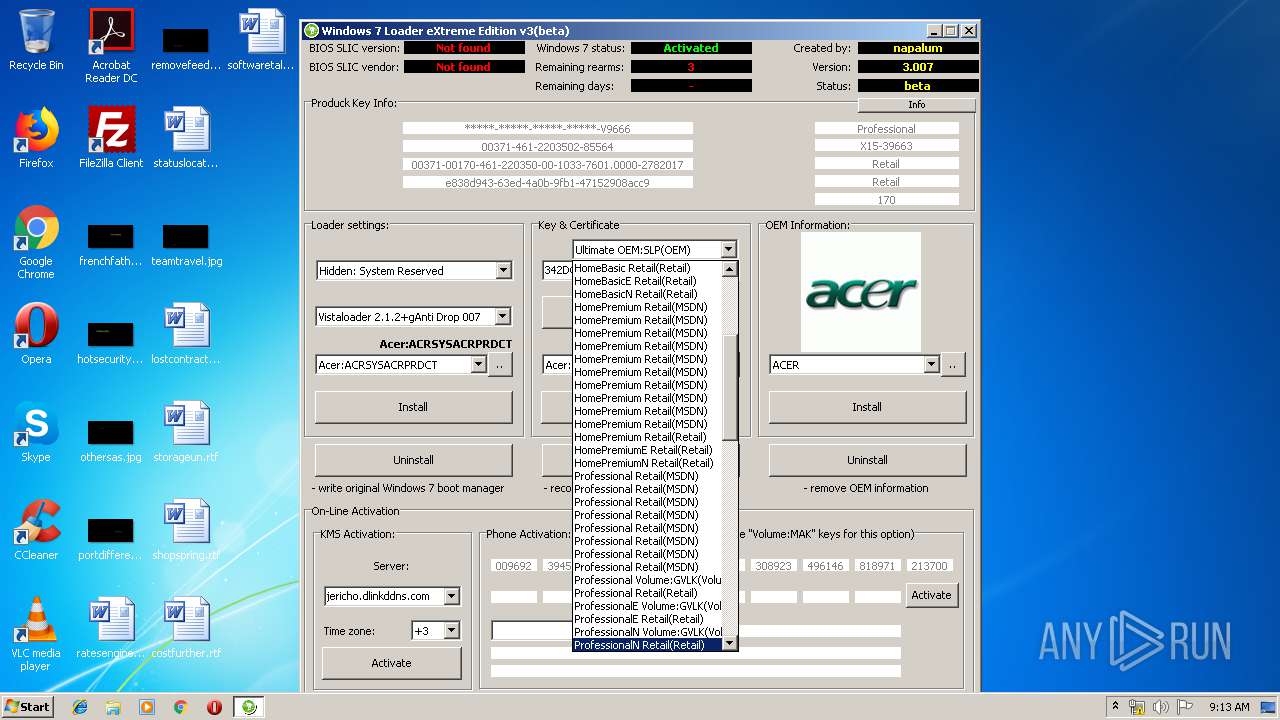Launch Opera browser desktop shortcut
This screenshot has width=1280, height=720.
click(x=36, y=334)
